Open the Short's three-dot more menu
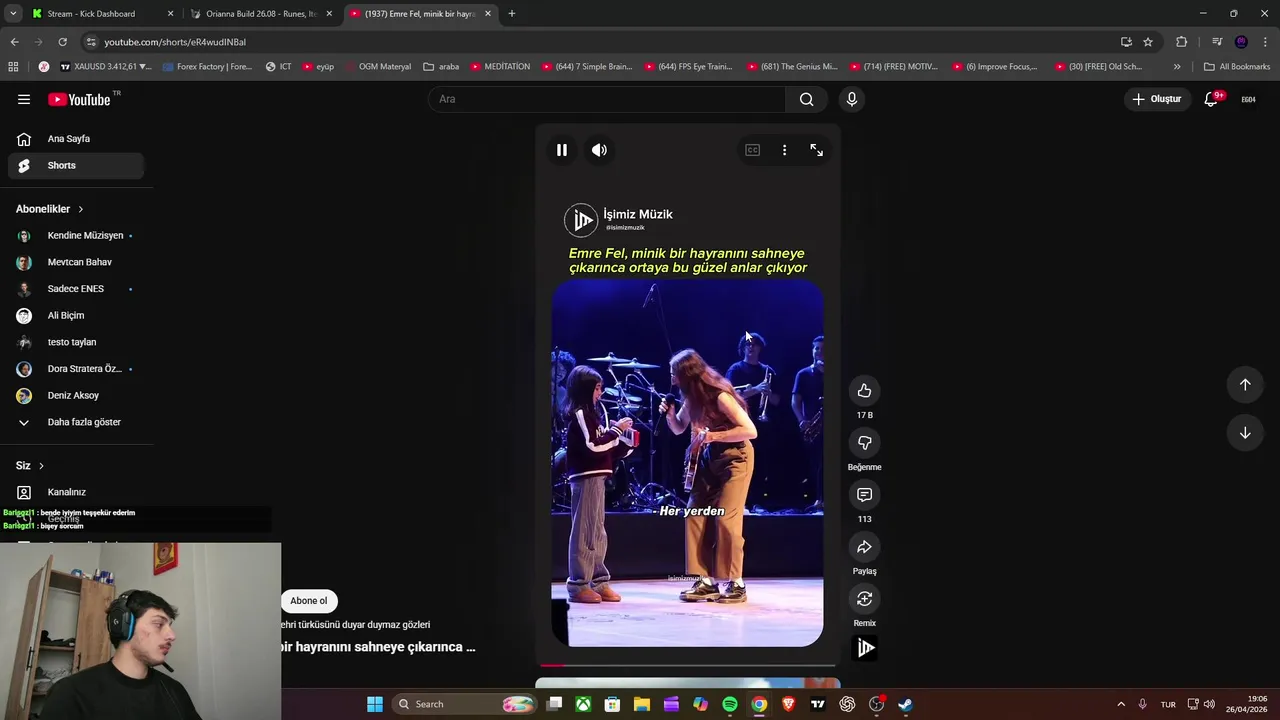 784,150
